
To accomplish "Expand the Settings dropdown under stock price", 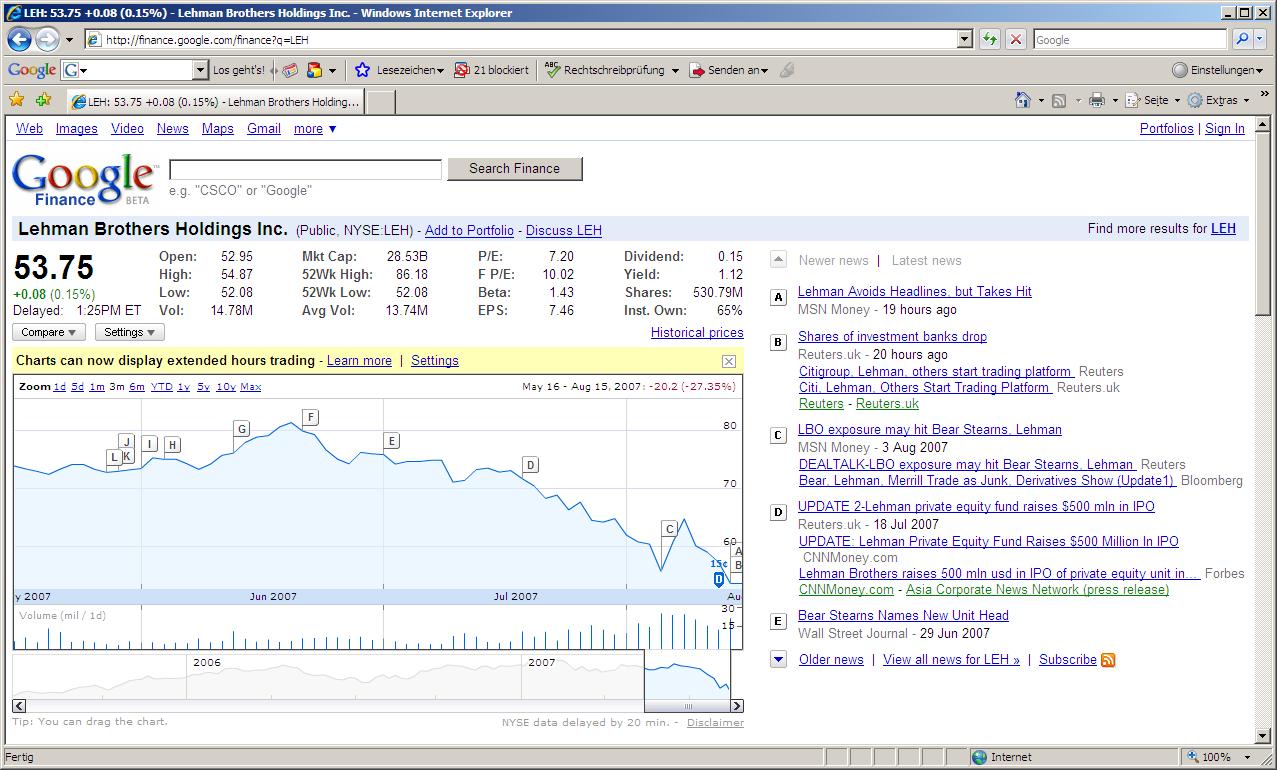I will 130,332.
